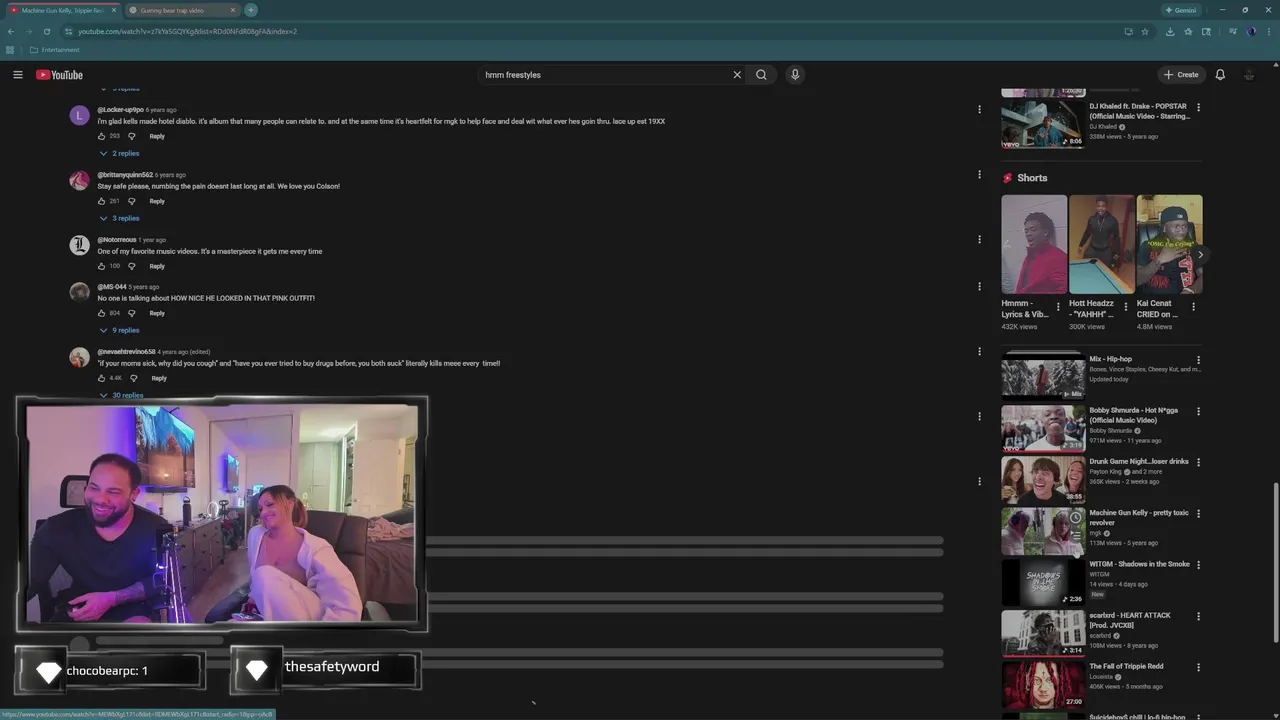Reply to the @brittanyquinn562 comment
The image size is (1280, 720).
157,201
